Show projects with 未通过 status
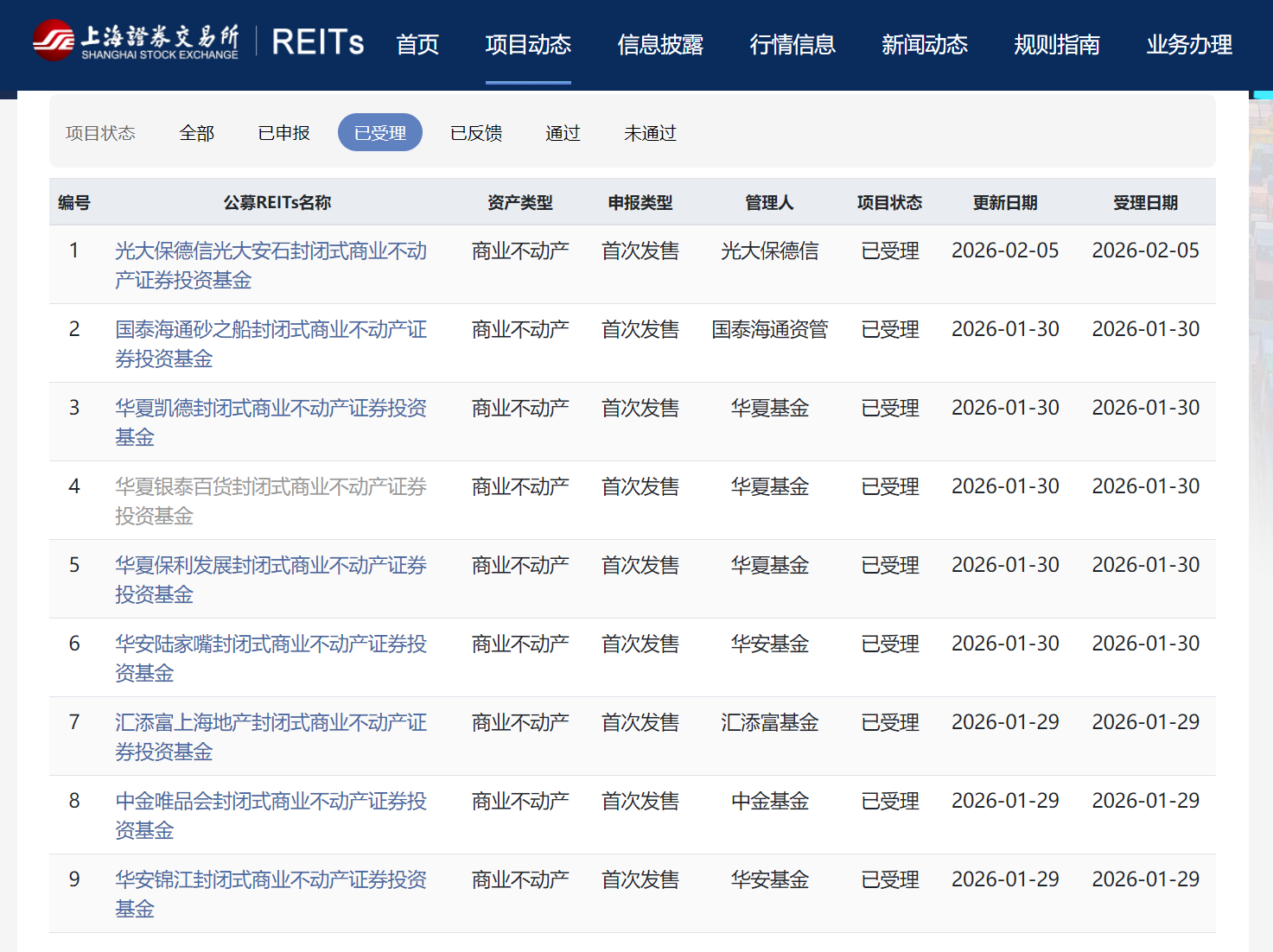The width and height of the screenshot is (1273, 952). coord(650,133)
